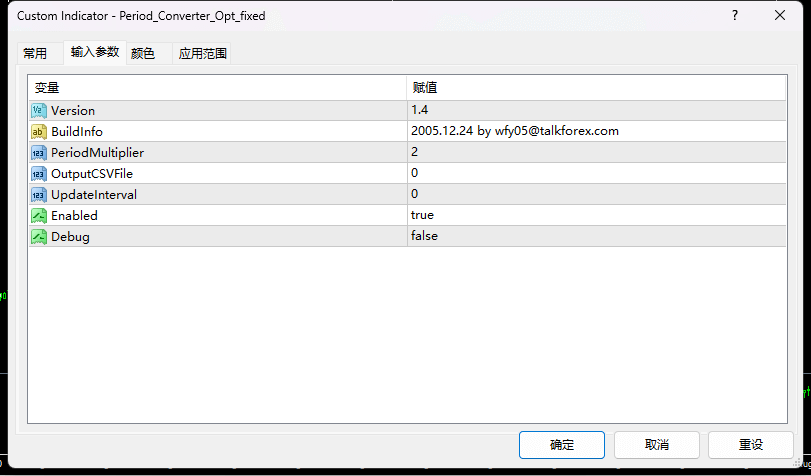Cancel using the 取消 button
The image size is (811, 476).
[657, 445]
